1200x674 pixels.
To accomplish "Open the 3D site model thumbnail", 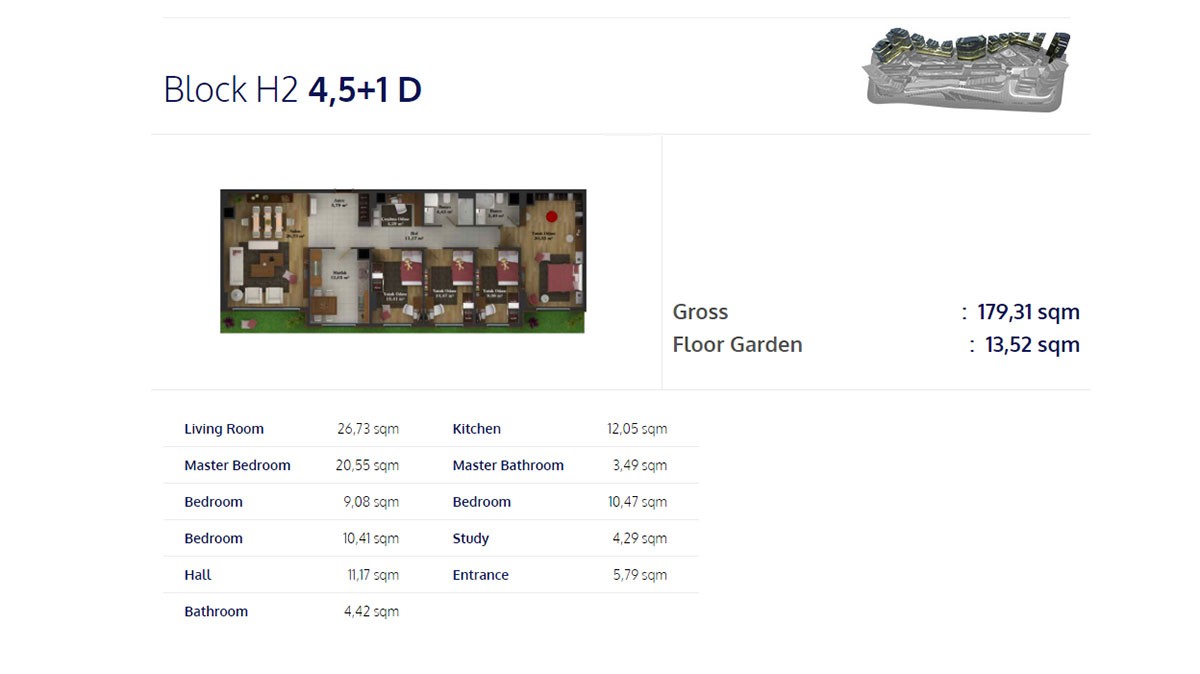I will point(967,70).
